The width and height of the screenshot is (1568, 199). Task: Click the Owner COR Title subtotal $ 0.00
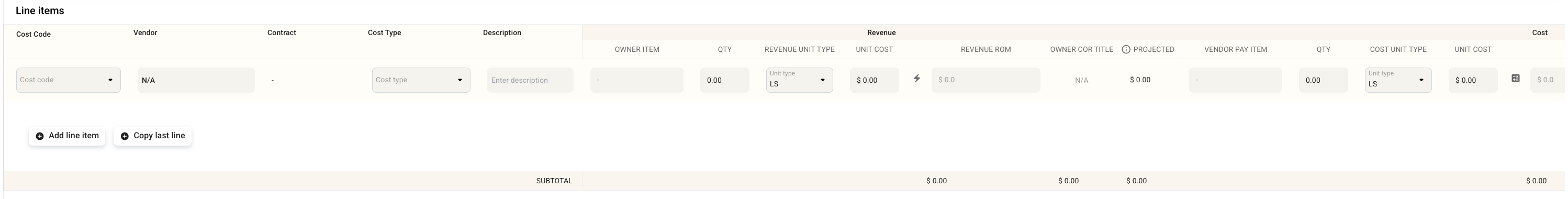pyautogui.click(x=1068, y=181)
